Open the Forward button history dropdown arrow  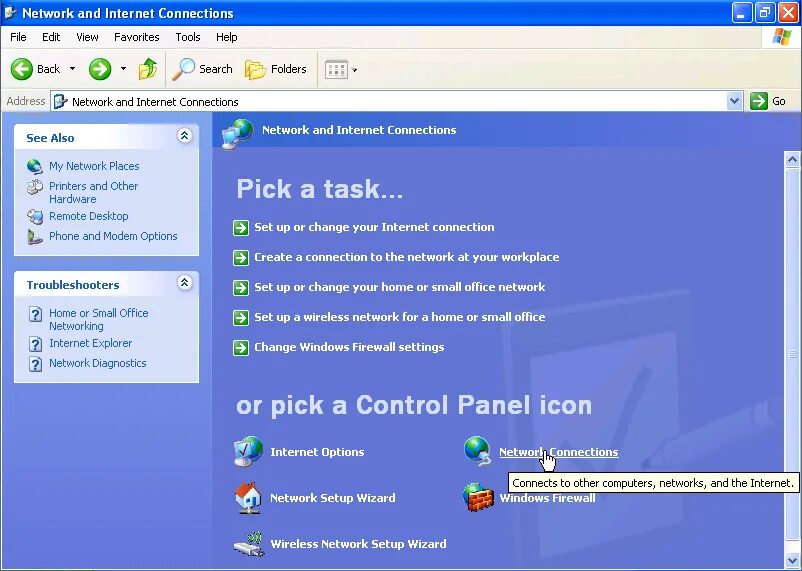pyautogui.click(x=123, y=69)
